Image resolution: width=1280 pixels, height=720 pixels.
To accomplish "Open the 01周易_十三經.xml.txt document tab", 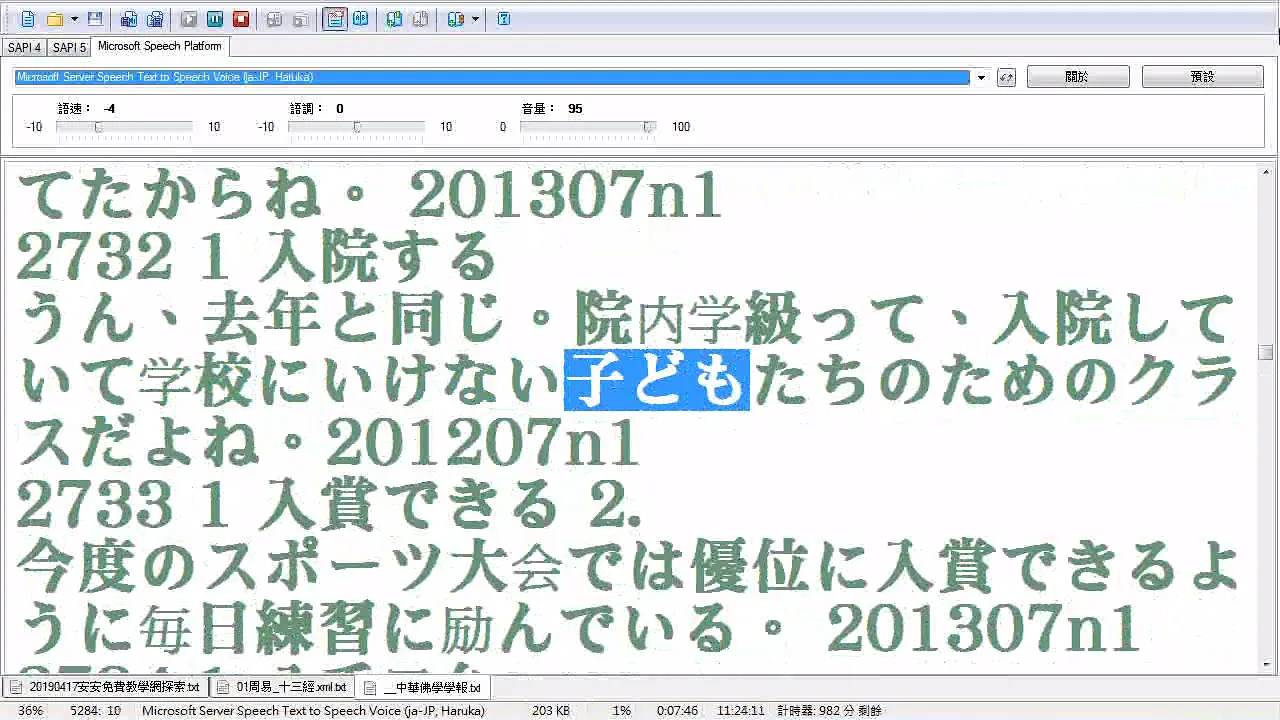I will (x=282, y=687).
